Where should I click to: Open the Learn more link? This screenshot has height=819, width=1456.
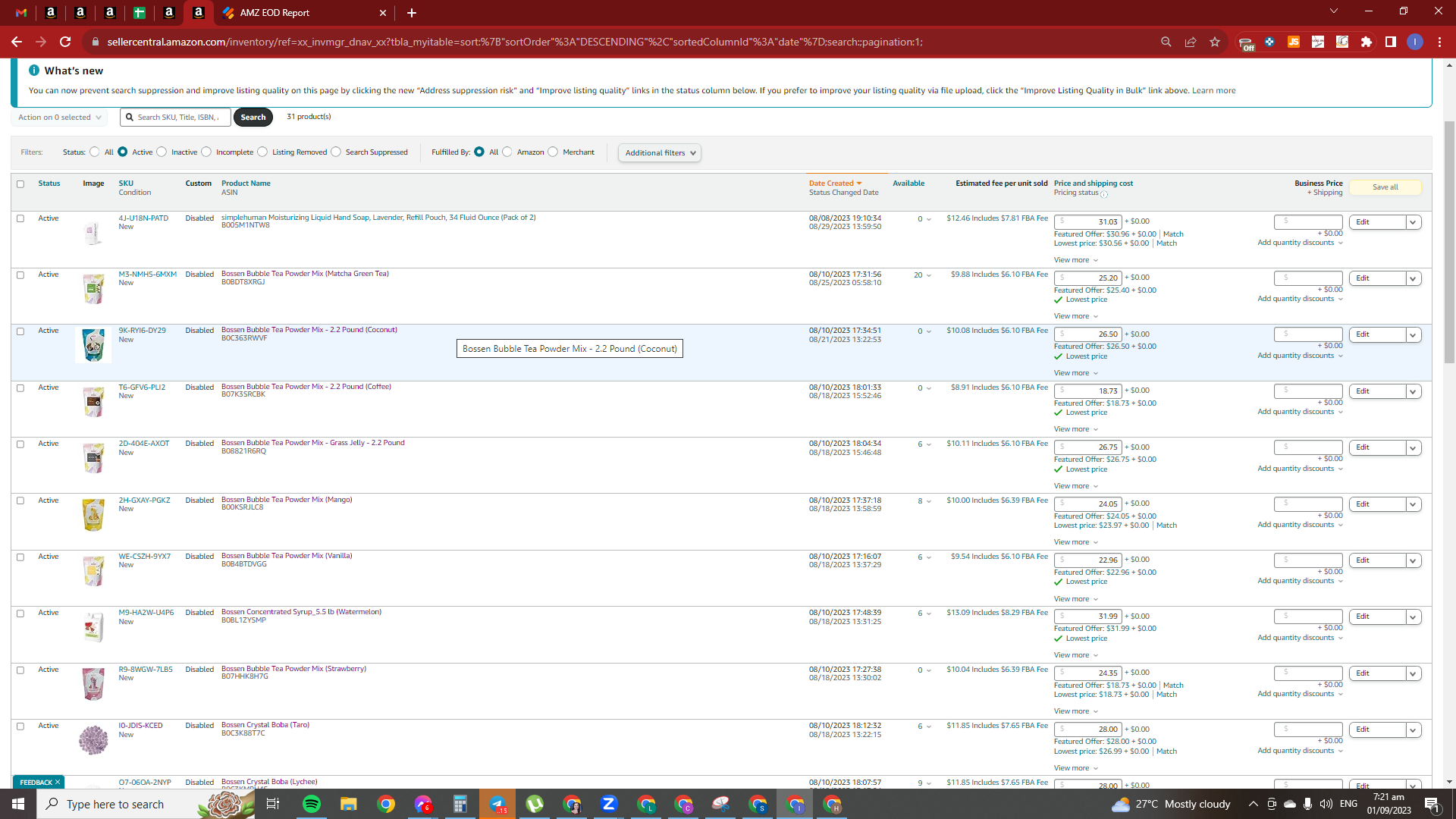(x=1213, y=91)
